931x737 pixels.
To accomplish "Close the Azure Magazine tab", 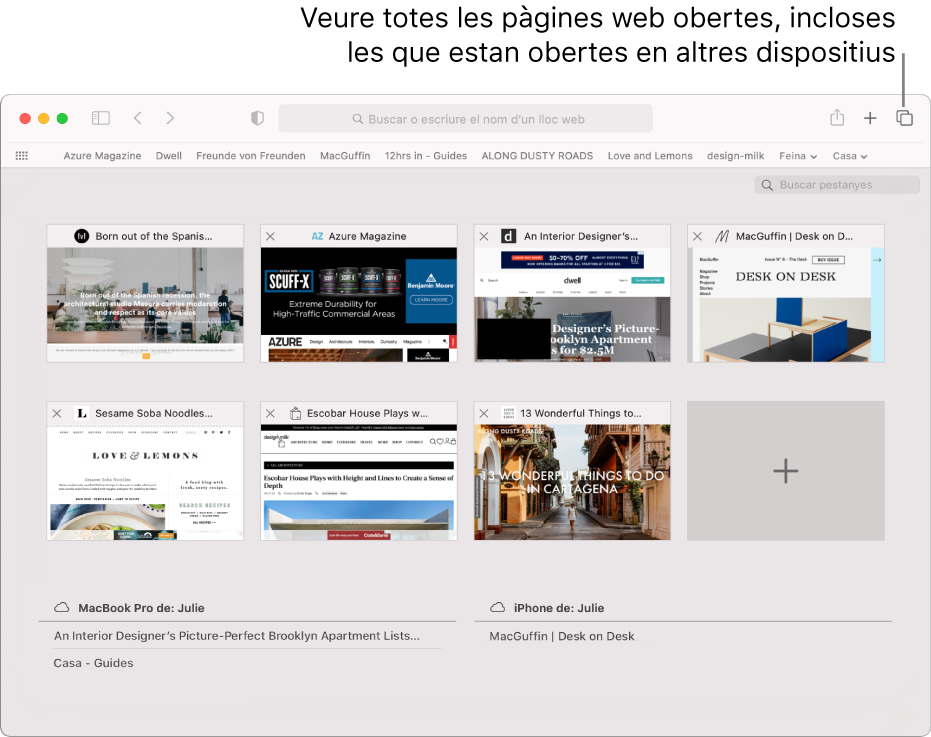I will tap(270, 236).
